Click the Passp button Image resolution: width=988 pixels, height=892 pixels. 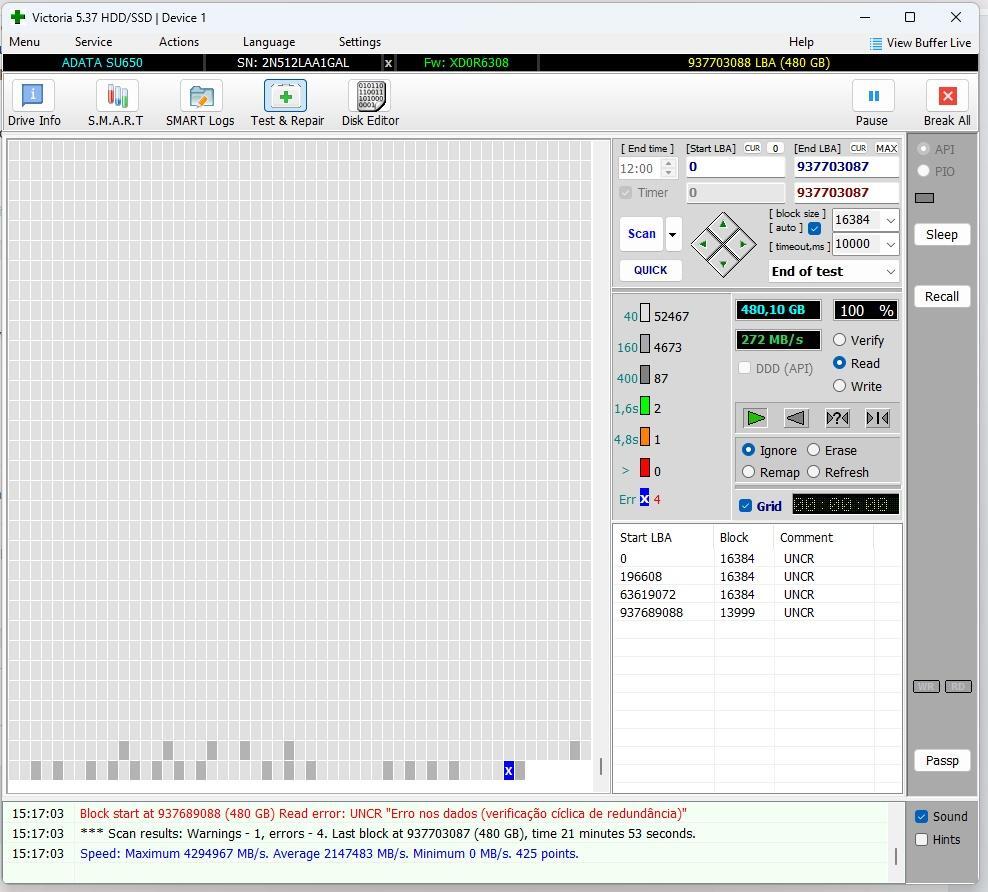pyautogui.click(x=941, y=760)
